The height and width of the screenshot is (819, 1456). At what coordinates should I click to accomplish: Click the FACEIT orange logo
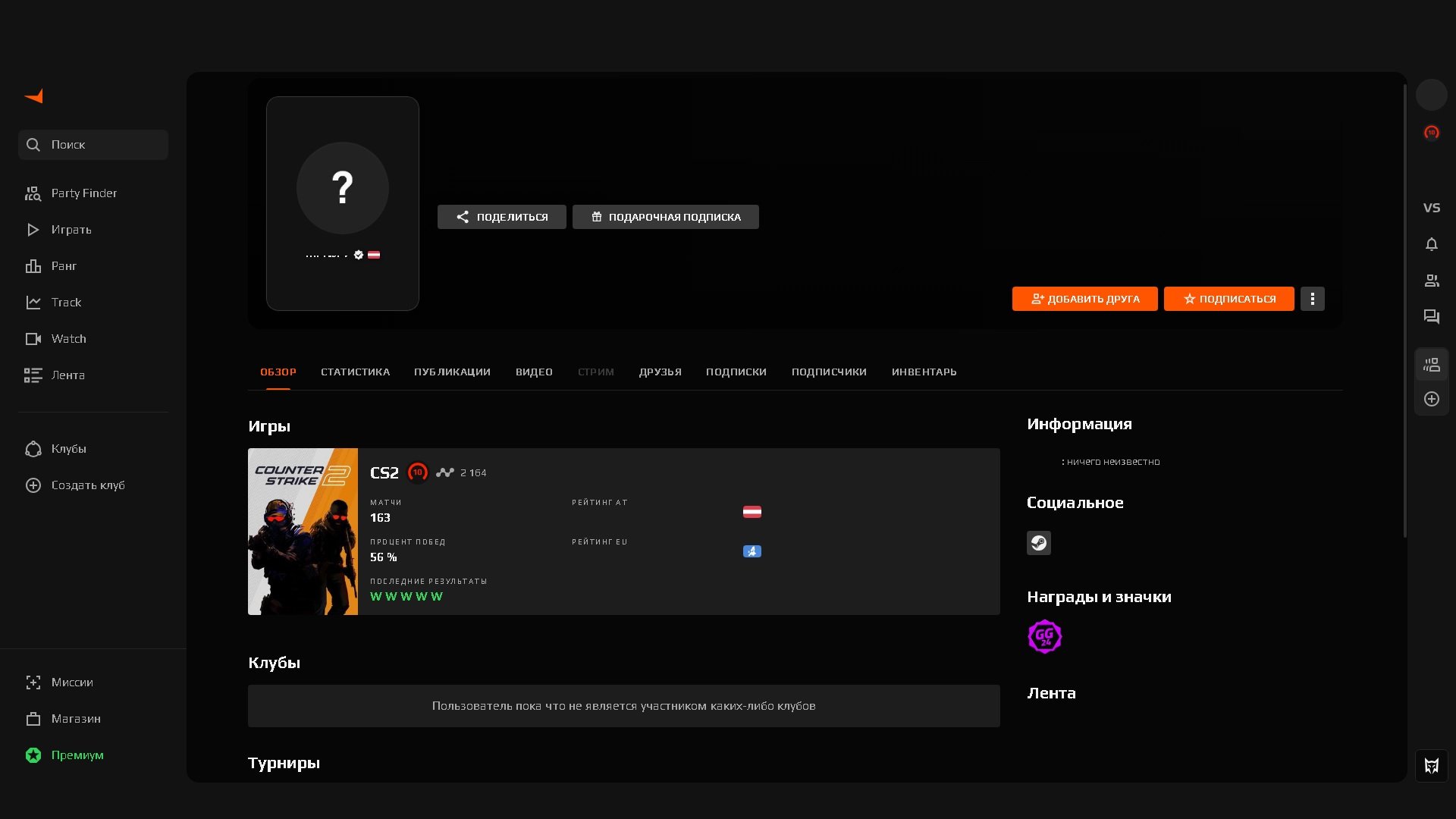tap(34, 96)
